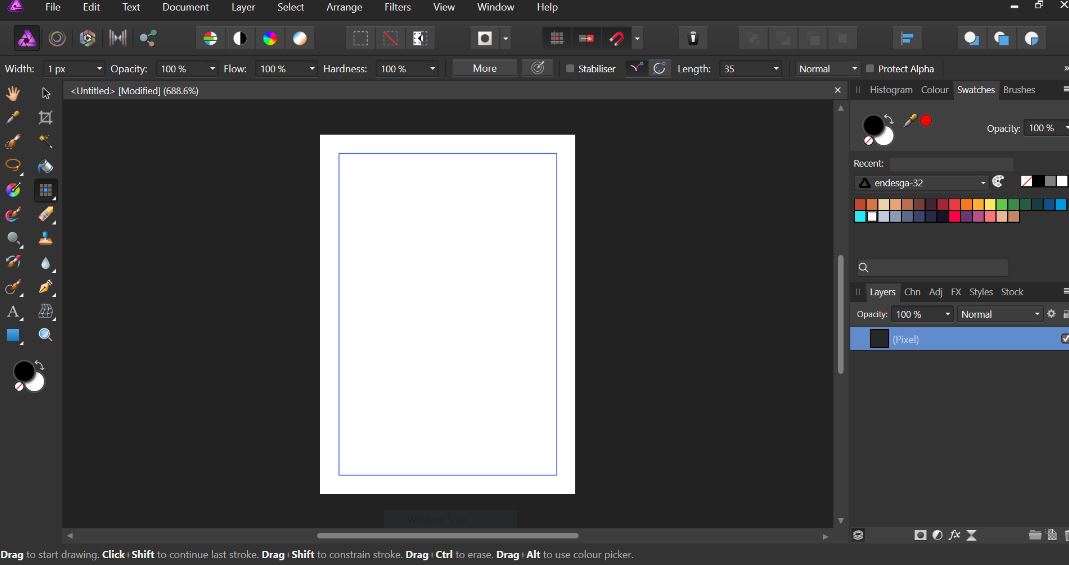Switch to the Histogram tab
This screenshot has width=1069, height=565.
tap(890, 89)
